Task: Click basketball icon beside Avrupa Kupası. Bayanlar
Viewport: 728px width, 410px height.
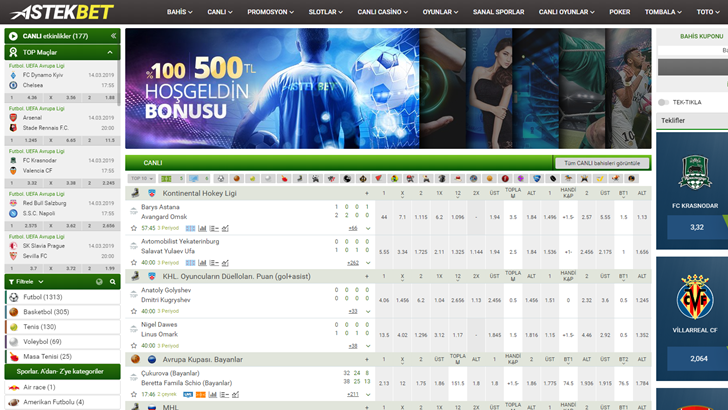Action: 135,359
